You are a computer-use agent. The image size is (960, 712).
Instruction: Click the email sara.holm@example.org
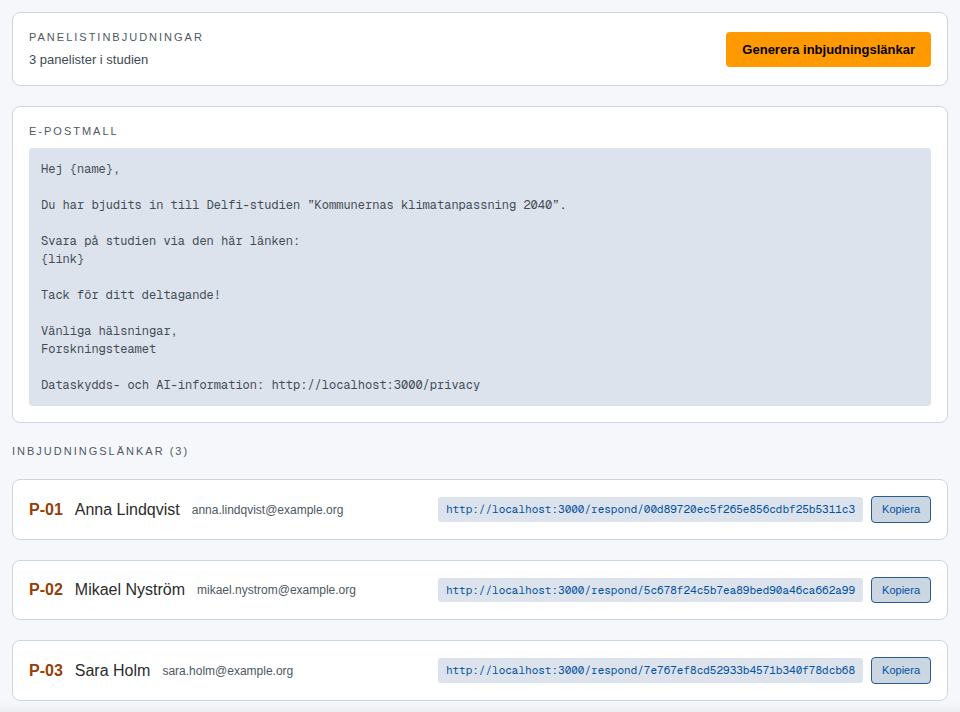[228, 671]
